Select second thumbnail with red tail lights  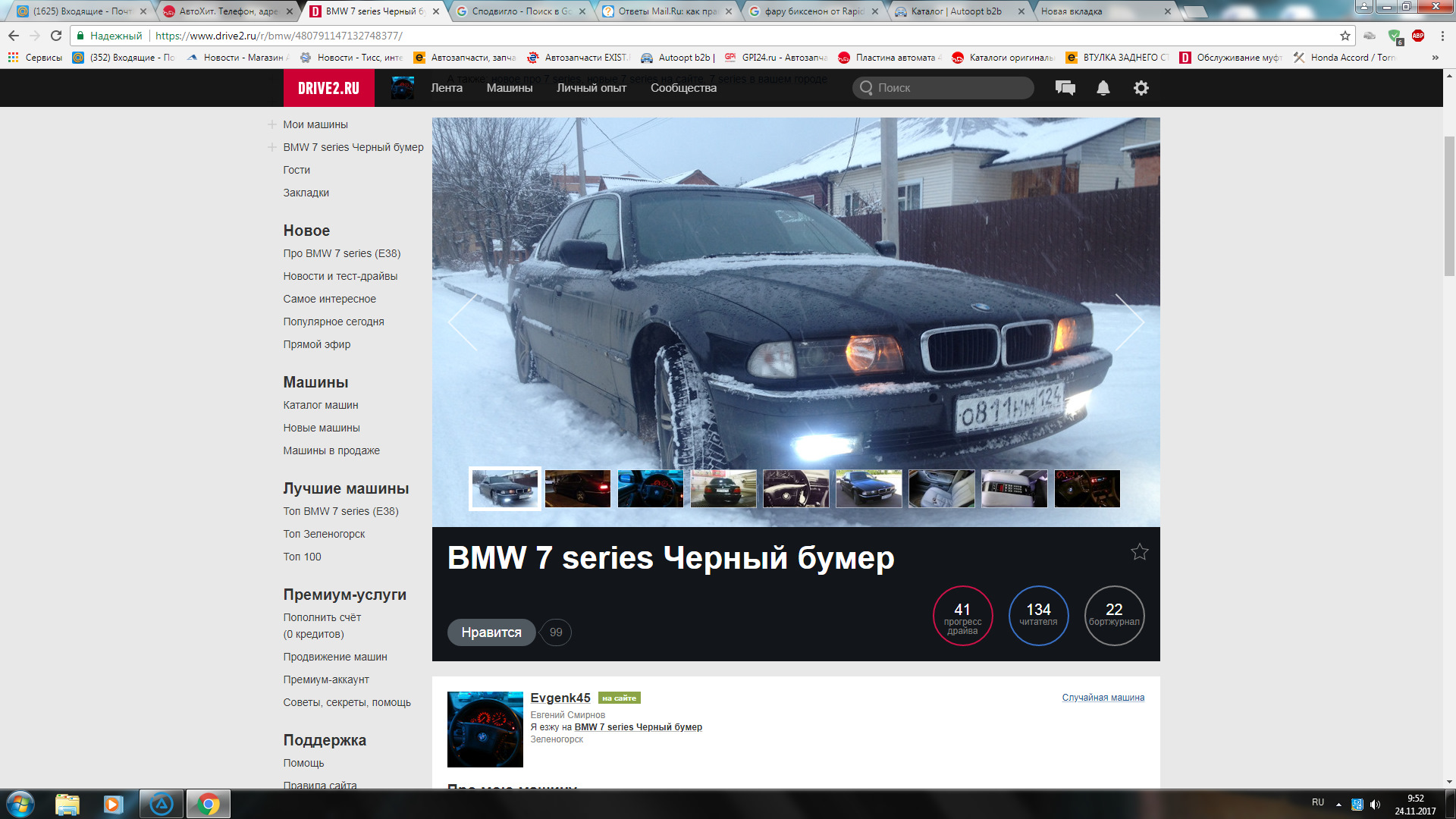[x=578, y=488]
